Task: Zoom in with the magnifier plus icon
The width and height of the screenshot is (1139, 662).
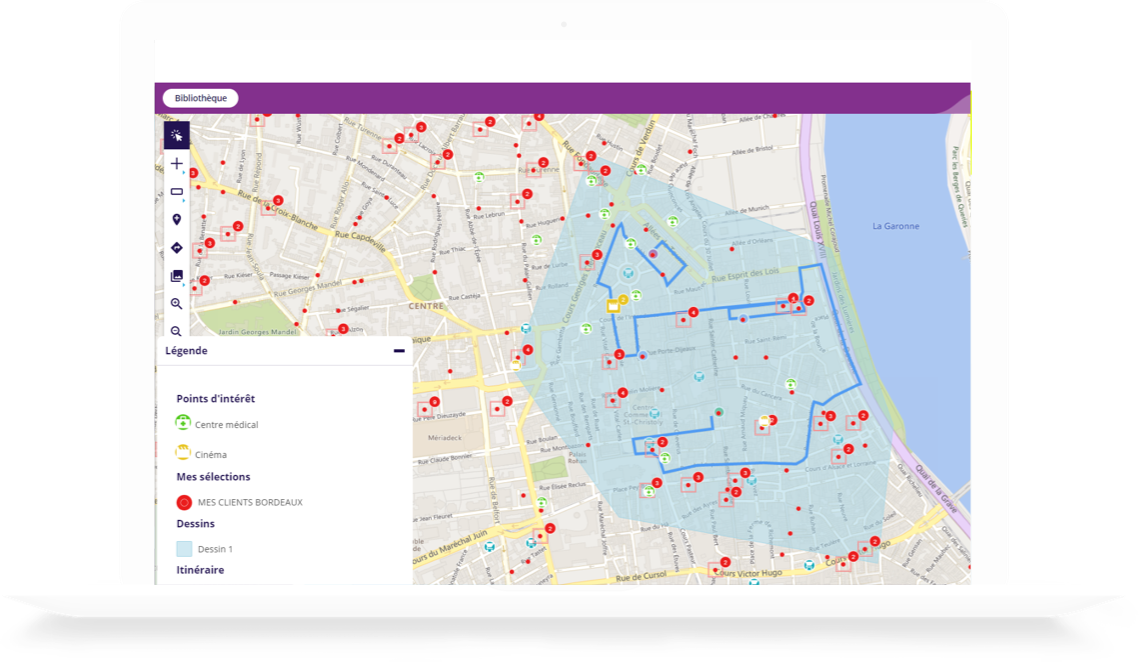Action: coord(177,304)
